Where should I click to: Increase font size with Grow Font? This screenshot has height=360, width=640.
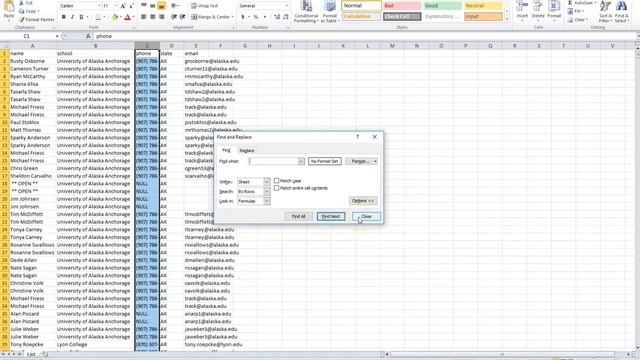123,6
